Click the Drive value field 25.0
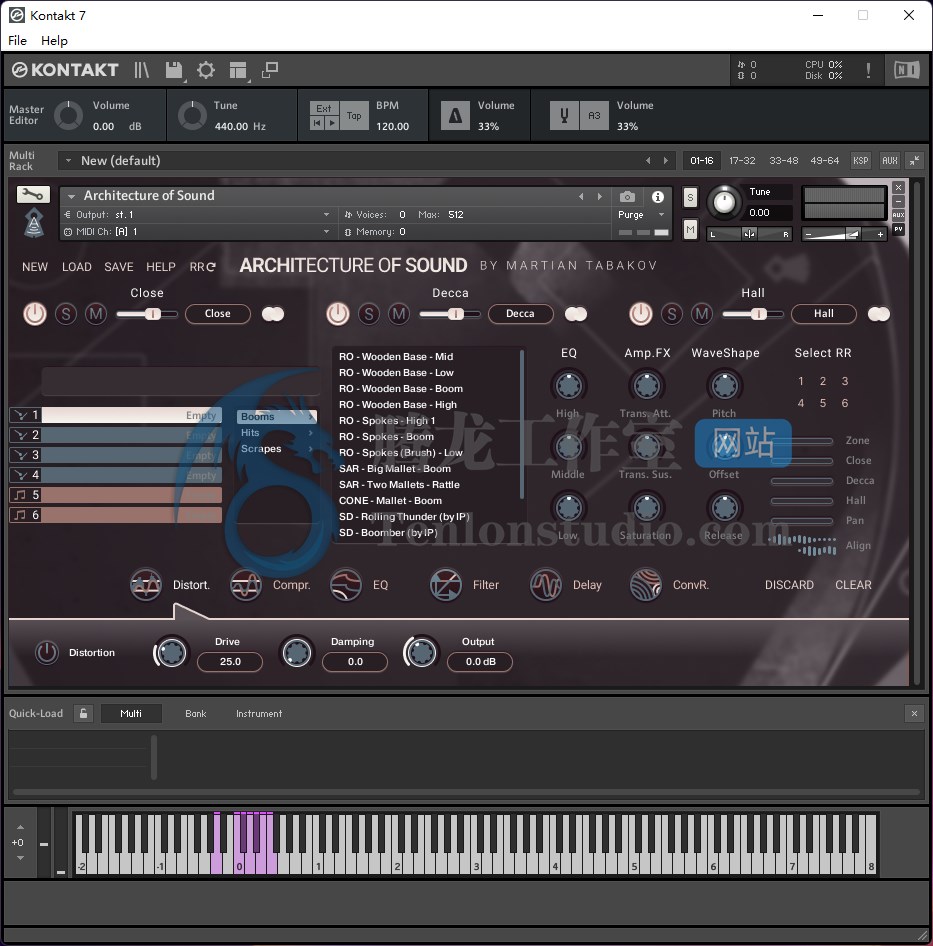This screenshot has height=946, width=933. (x=230, y=662)
